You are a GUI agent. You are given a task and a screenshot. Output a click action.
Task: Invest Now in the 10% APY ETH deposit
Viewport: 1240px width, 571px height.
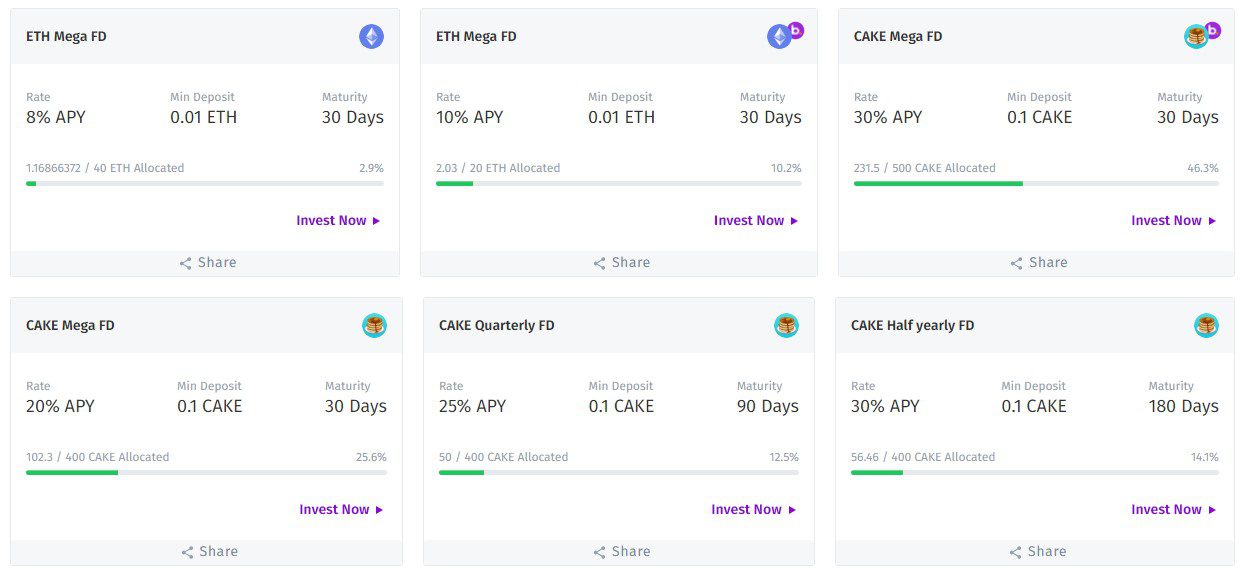coord(756,221)
